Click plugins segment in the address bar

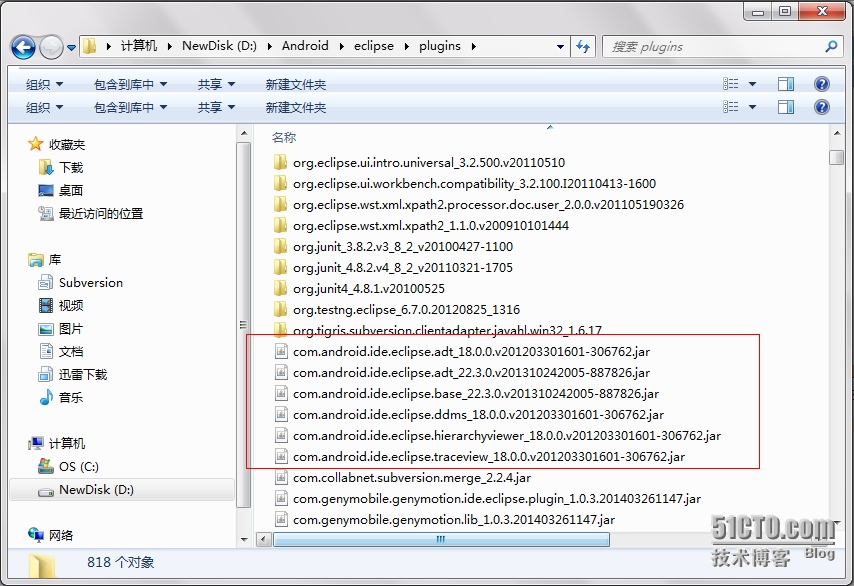(440, 46)
